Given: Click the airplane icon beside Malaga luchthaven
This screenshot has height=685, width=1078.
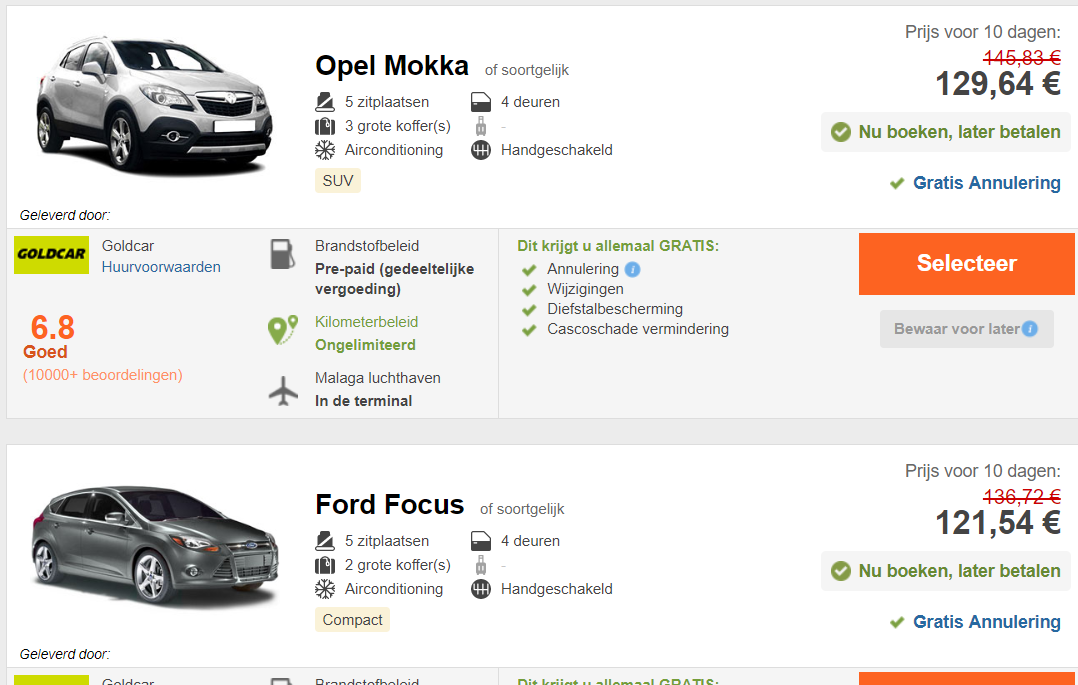Looking at the screenshot, I should (x=284, y=390).
